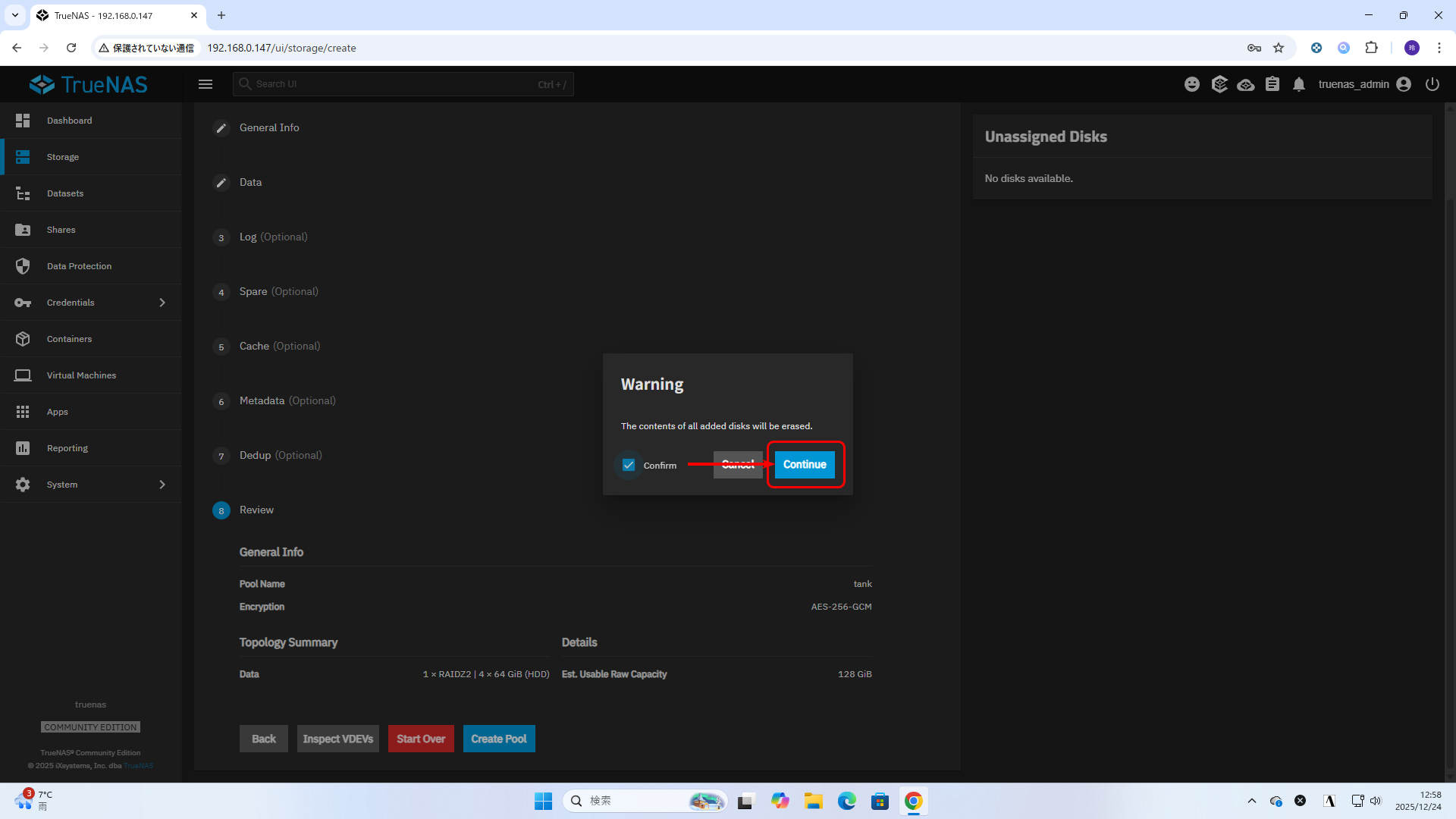Click the truenas_admin account icon
The width and height of the screenshot is (1456, 819).
click(1404, 84)
